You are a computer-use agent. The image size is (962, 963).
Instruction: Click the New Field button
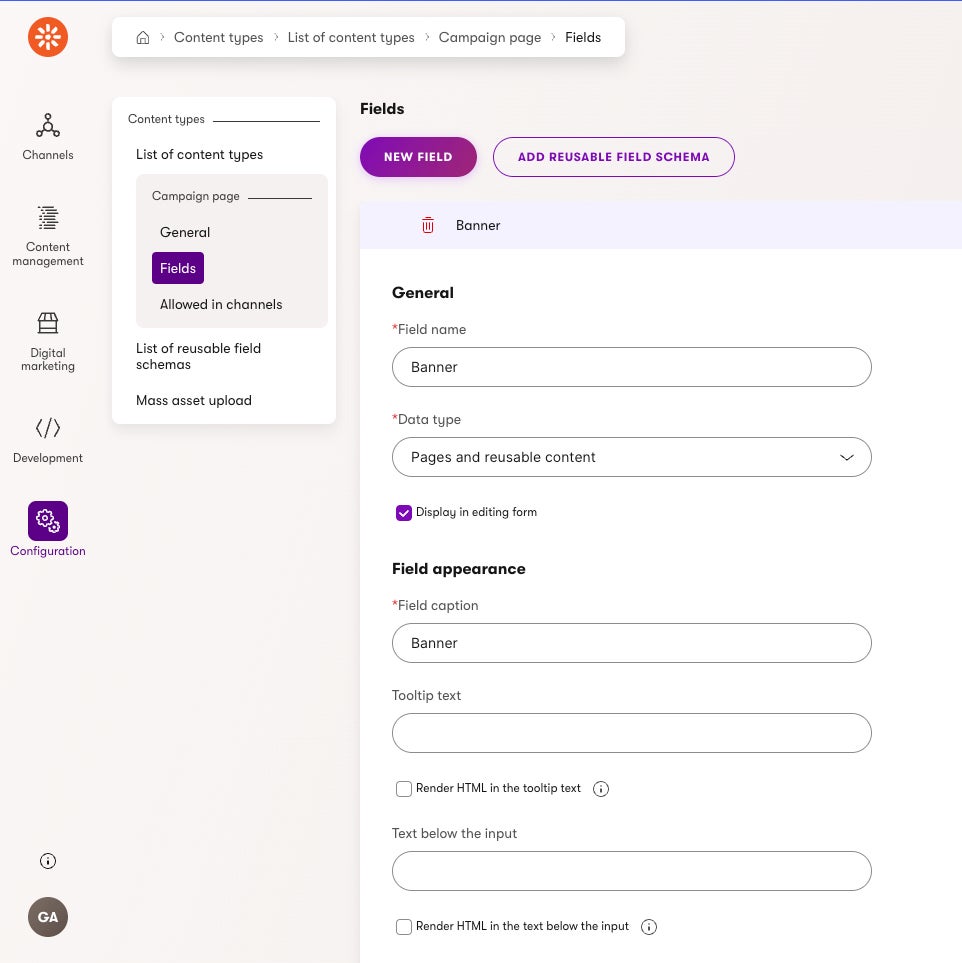click(x=418, y=157)
